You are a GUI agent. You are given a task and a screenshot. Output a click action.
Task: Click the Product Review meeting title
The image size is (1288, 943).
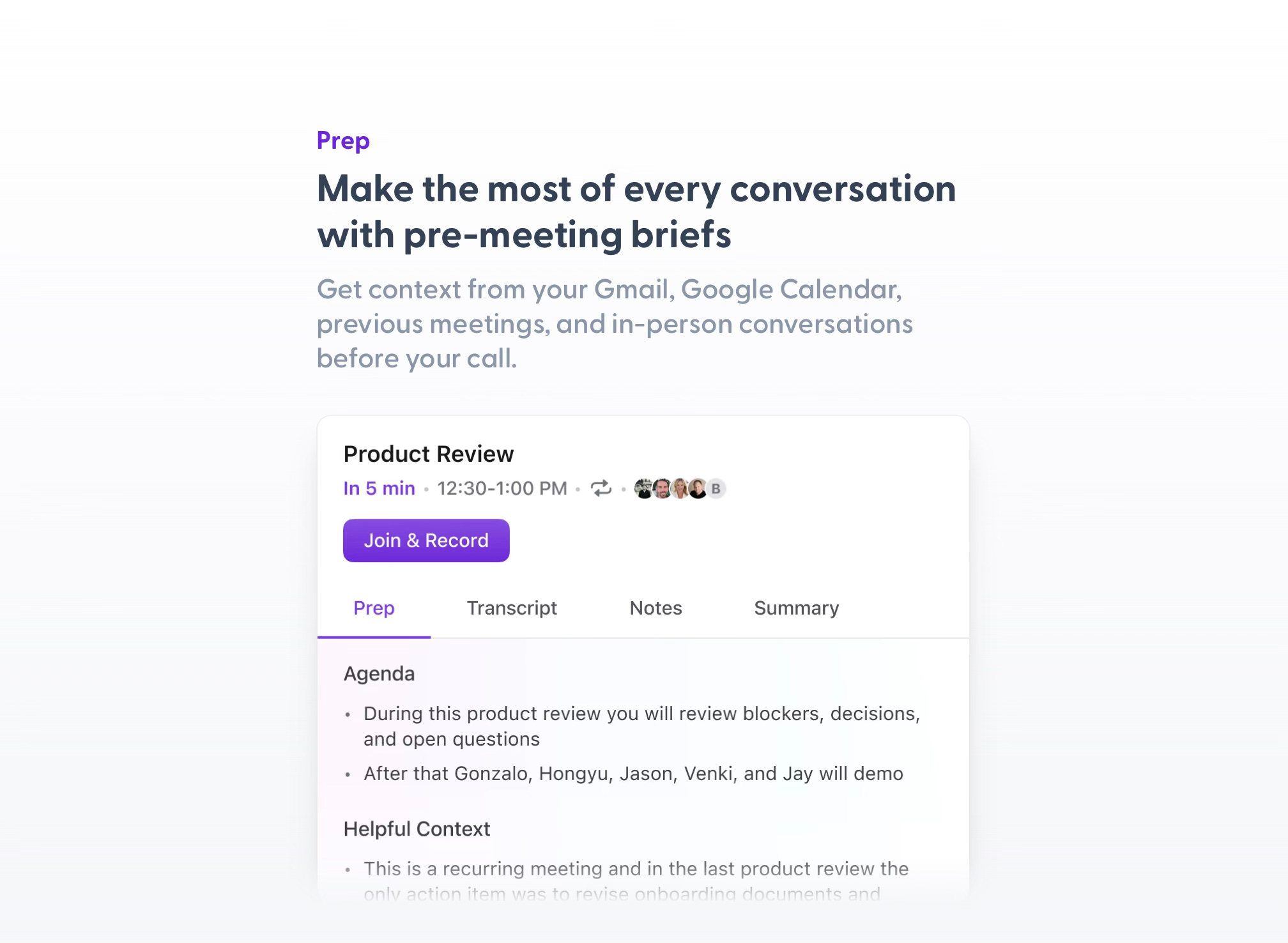429,454
